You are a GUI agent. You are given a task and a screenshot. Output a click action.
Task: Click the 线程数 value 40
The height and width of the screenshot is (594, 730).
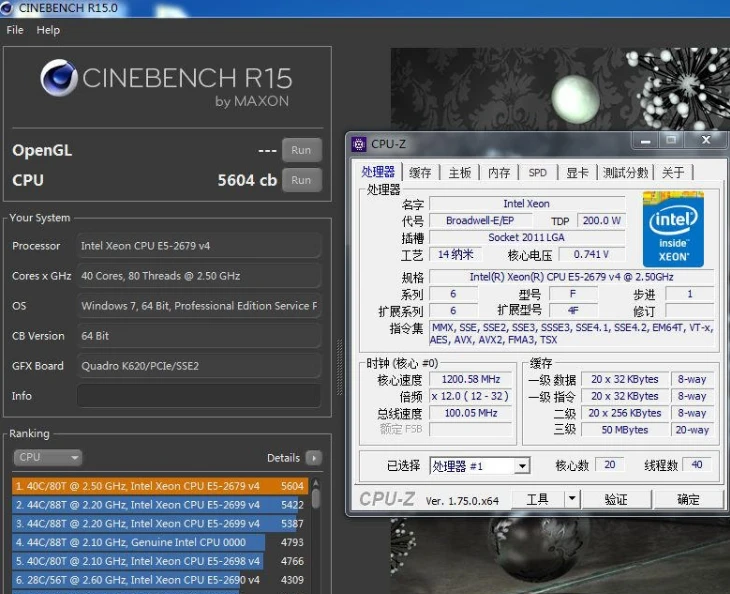pos(697,465)
